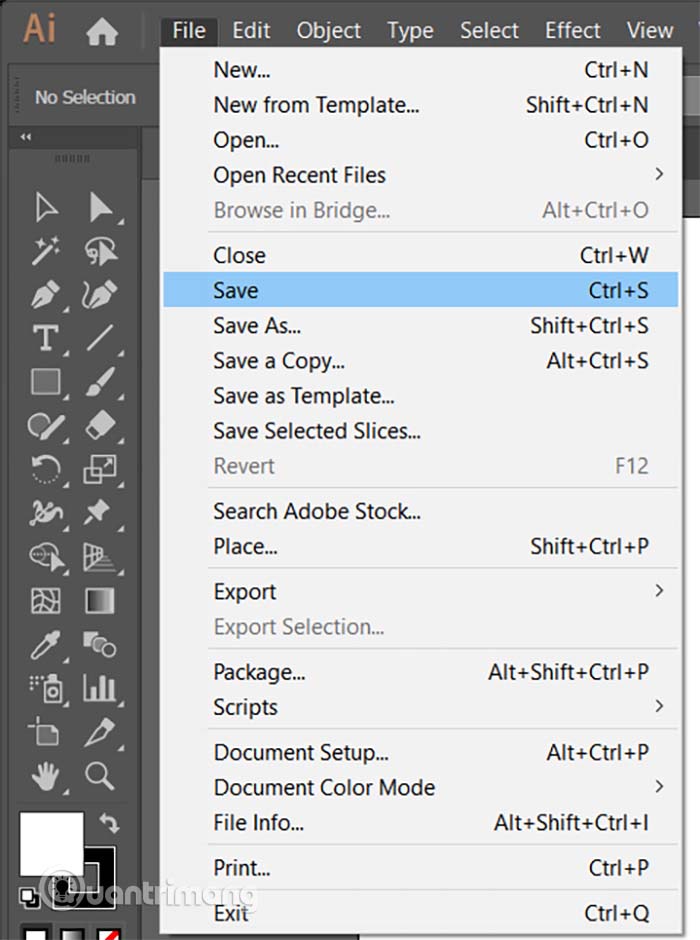Screen dimensions: 700x940
Task: Choose the Magic Wand tool
Action: coord(46,251)
